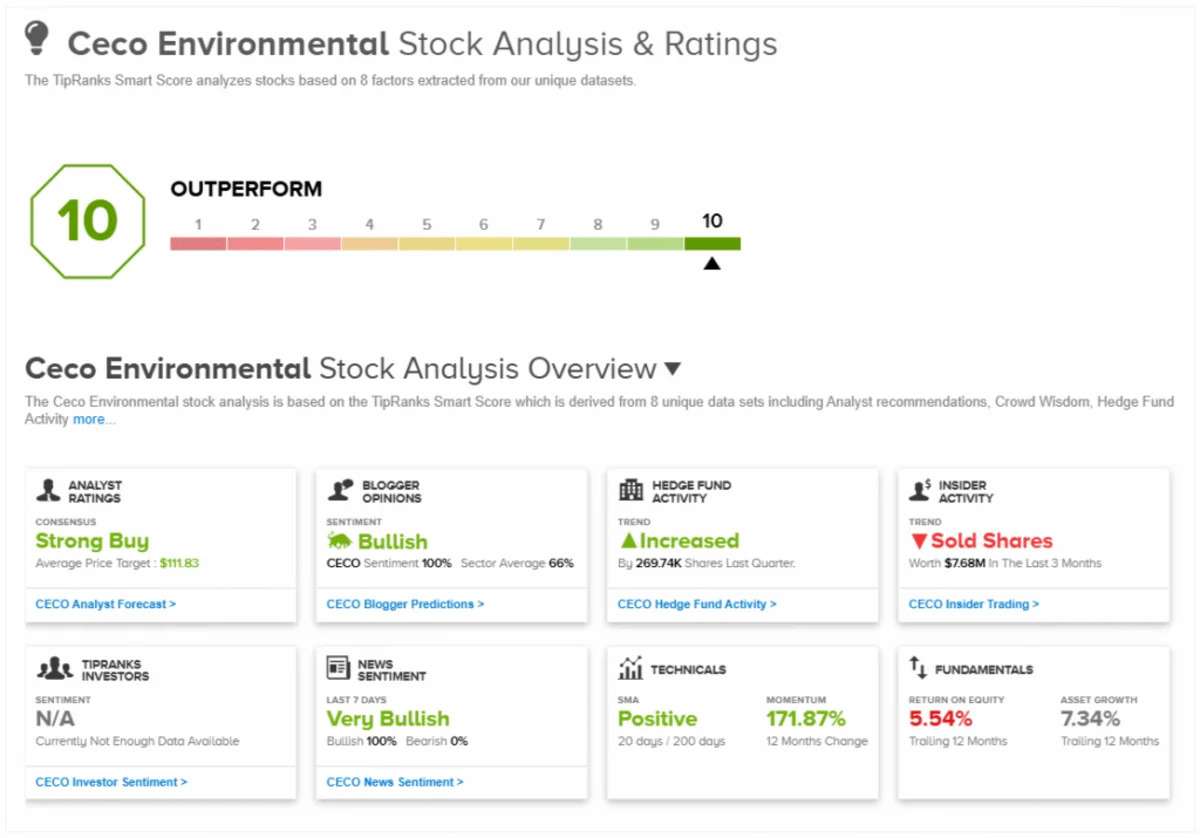Click the lightbulb icon beside the title
The image size is (1200, 838).
pyautogui.click(x=37, y=38)
